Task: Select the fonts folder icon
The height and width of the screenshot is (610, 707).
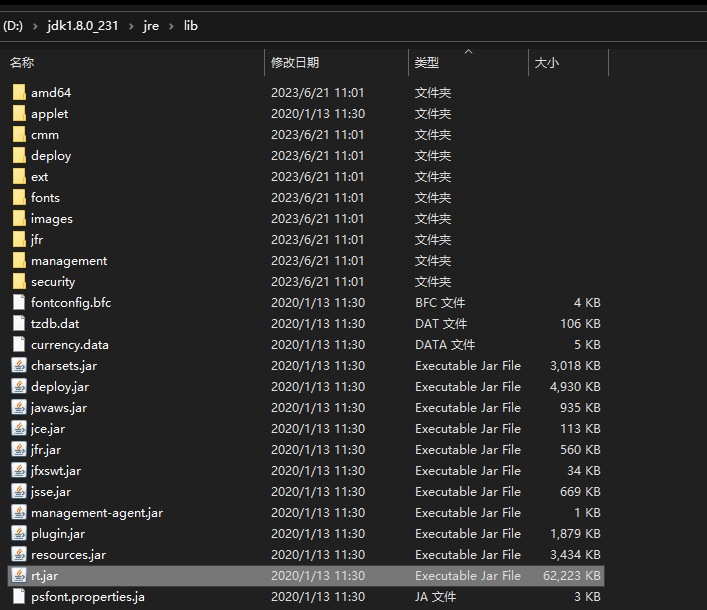Action: click(x=19, y=197)
